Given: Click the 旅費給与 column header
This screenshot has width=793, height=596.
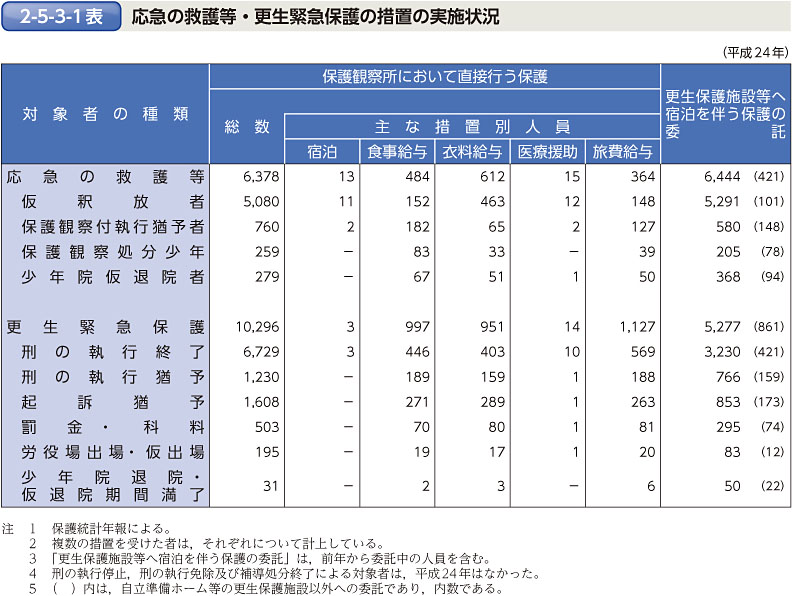Looking at the screenshot, I should (623, 151).
